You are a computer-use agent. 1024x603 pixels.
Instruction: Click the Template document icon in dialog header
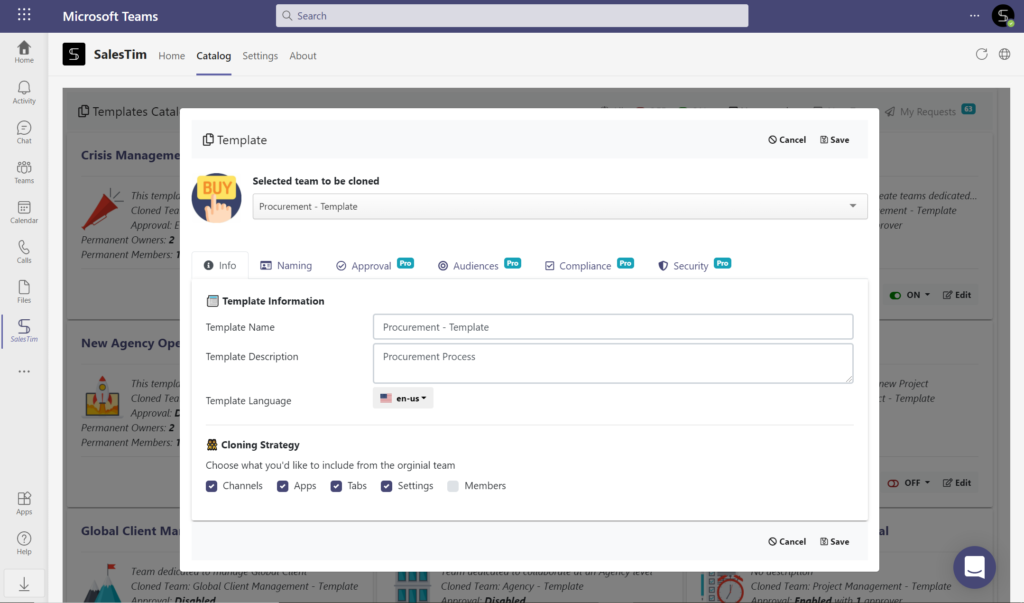pyautogui.click(x=208, y=140)
